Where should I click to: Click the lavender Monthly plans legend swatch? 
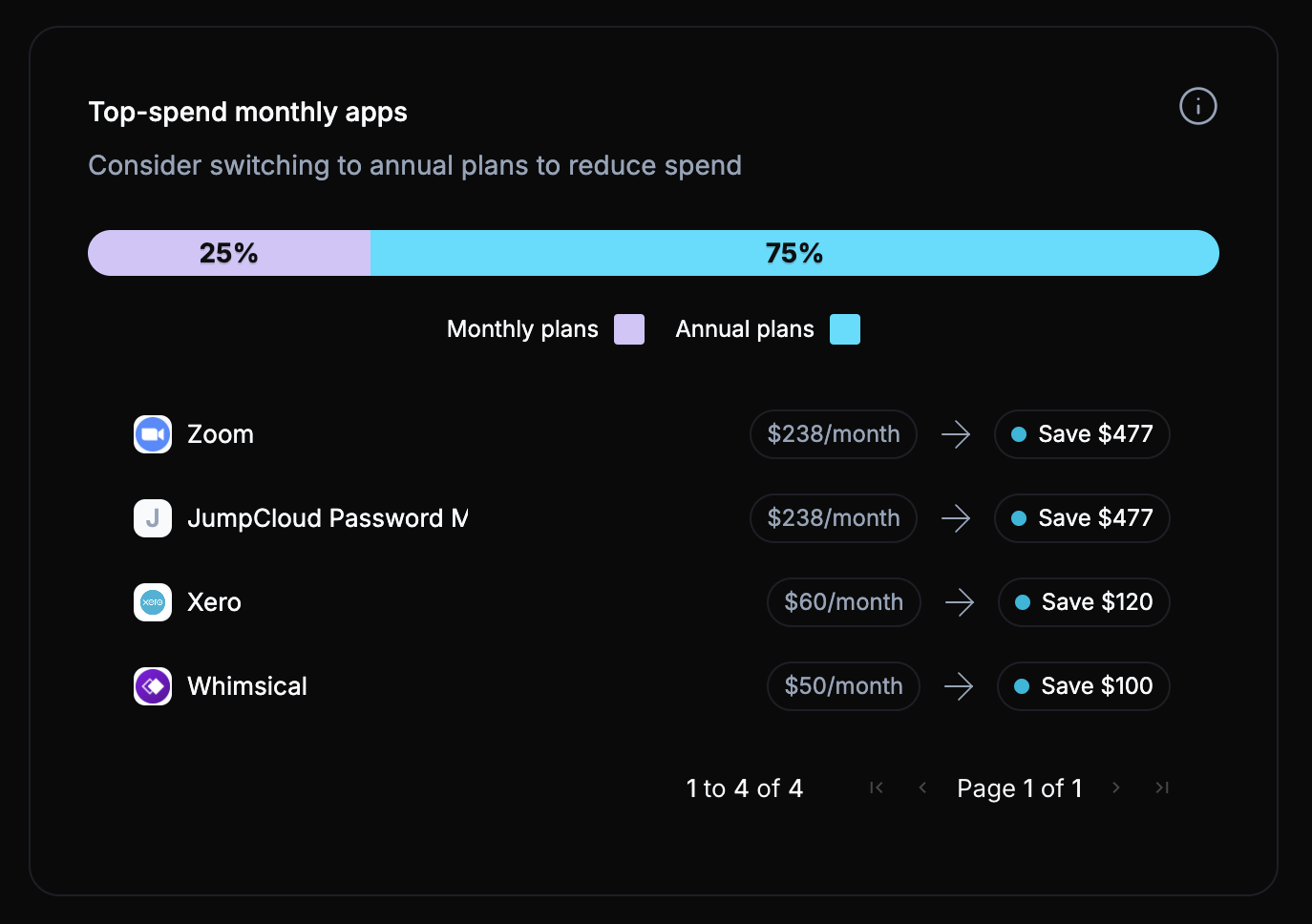(628, 329)
